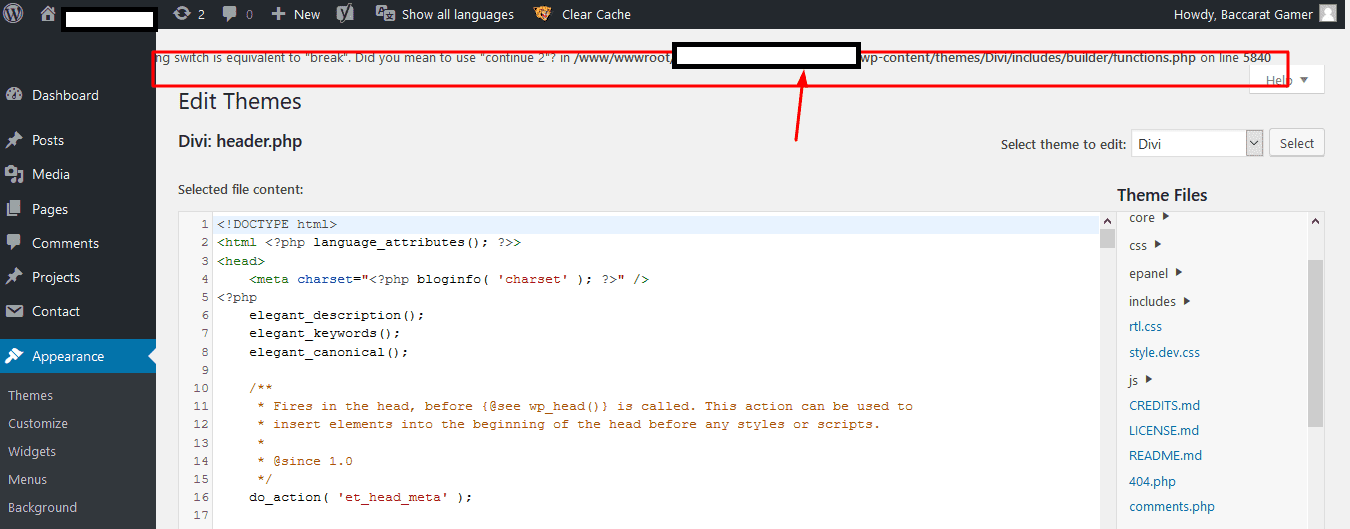The height and width of the screenshot is (529, 1350).
Task: Click the Show all languages toolbar item
Action: tap(444, 14)
